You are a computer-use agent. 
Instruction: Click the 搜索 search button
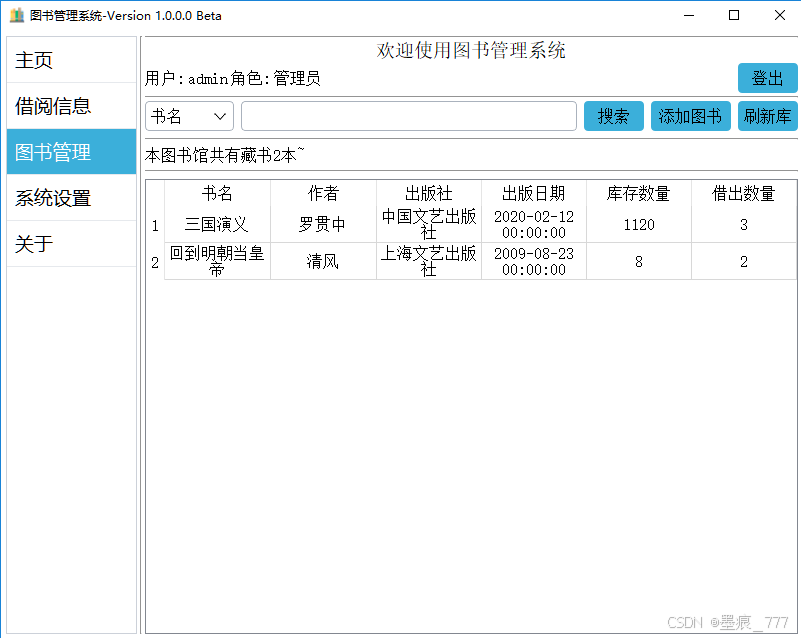(x=614, y=116)
